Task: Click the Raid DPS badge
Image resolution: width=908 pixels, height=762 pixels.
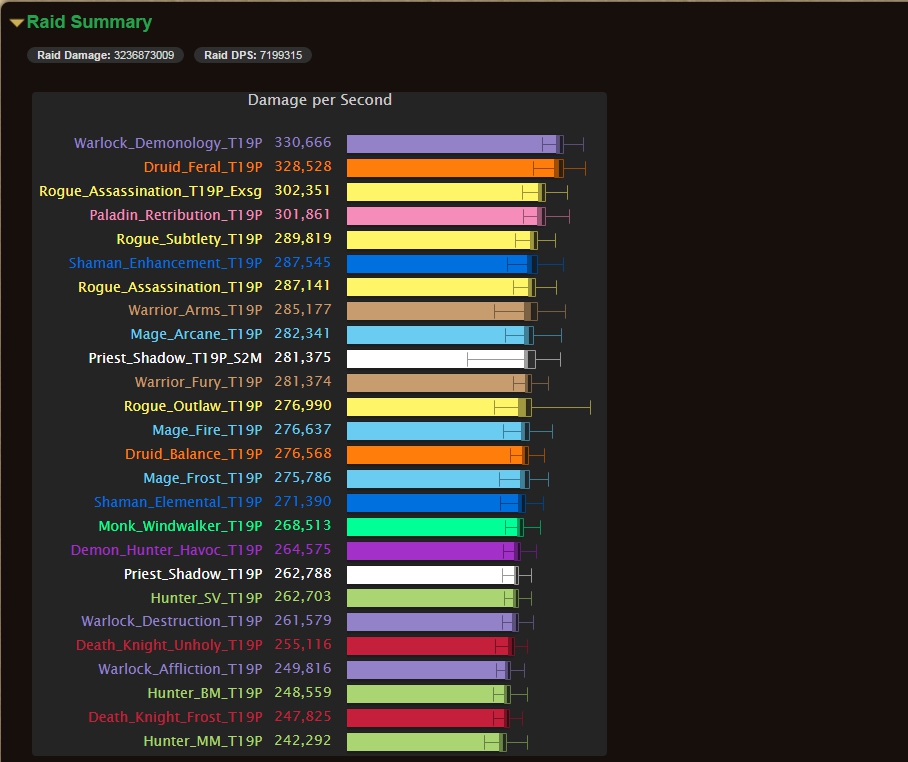Action: pos(252,55)
